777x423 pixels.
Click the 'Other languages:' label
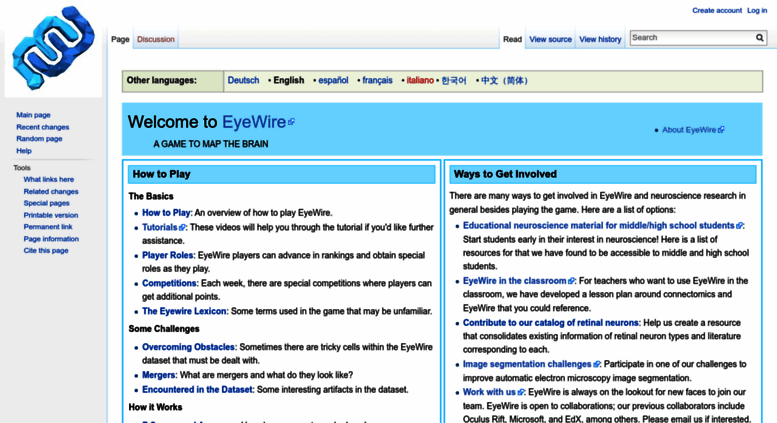point(162,80)
